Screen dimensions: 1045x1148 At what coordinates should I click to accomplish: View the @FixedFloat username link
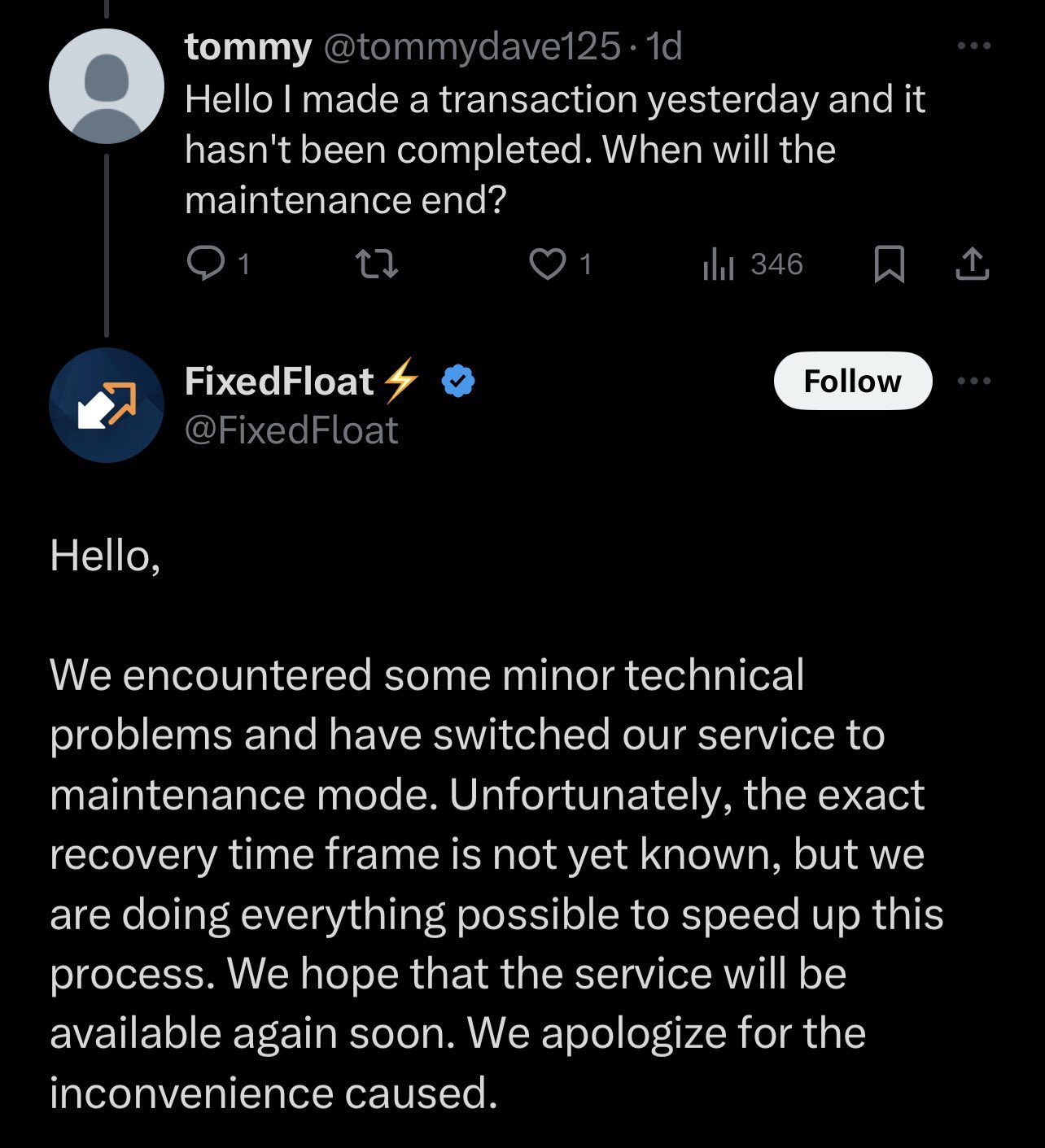tap(290, 429)
